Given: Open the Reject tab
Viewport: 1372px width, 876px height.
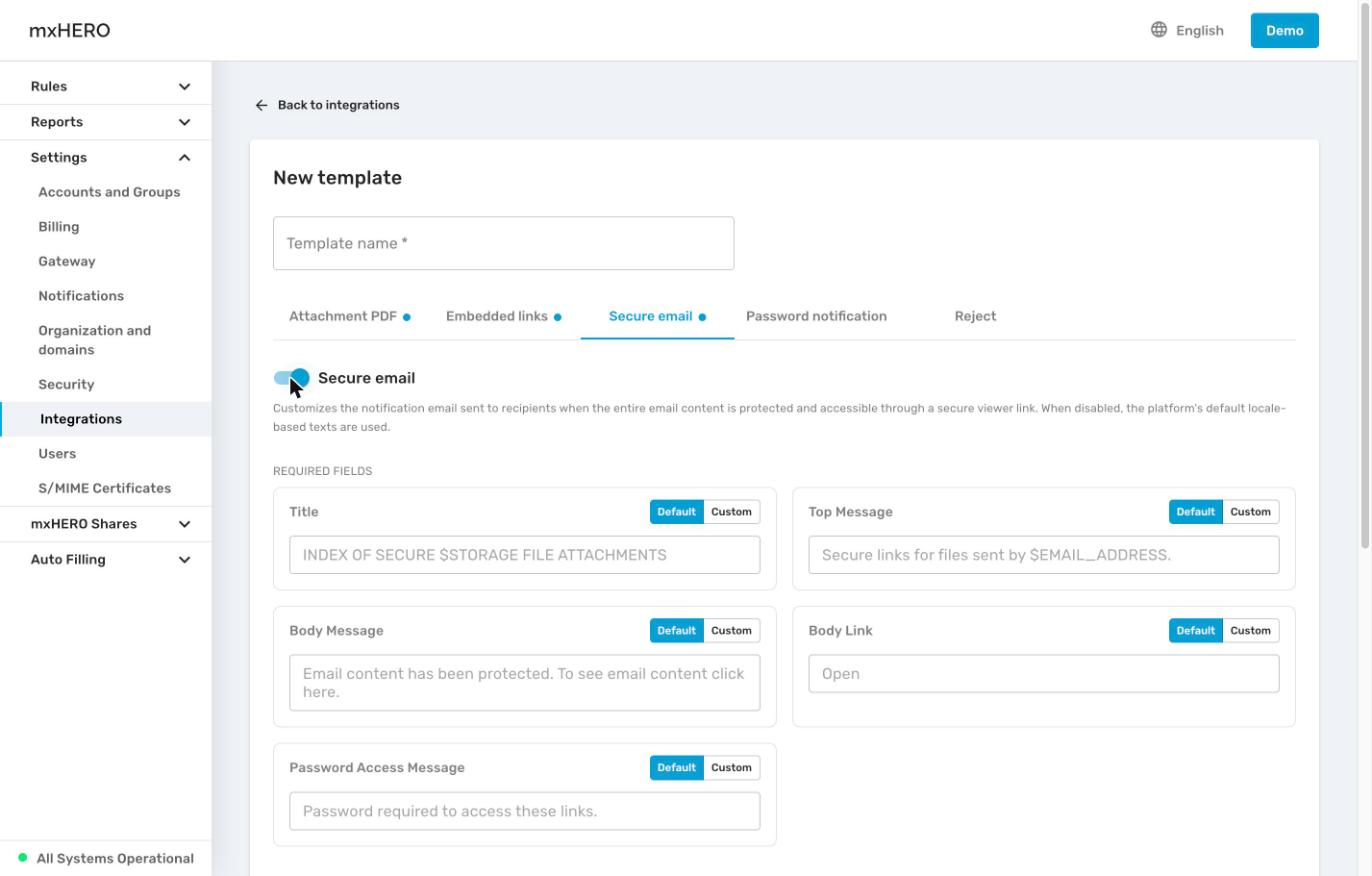Looking at the screenshot, I should [x=975, y=317].
